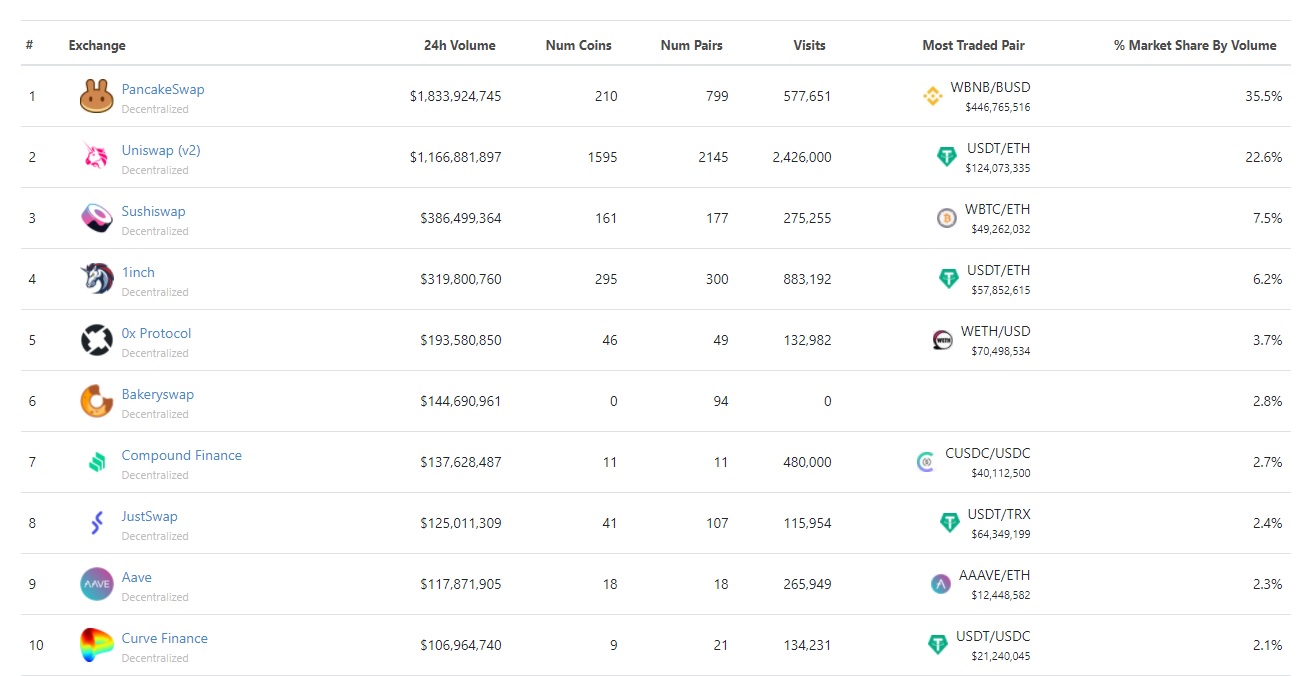Open the Aave exchange link
Viewport: 1314px width, 676px height.
(137, 577)
